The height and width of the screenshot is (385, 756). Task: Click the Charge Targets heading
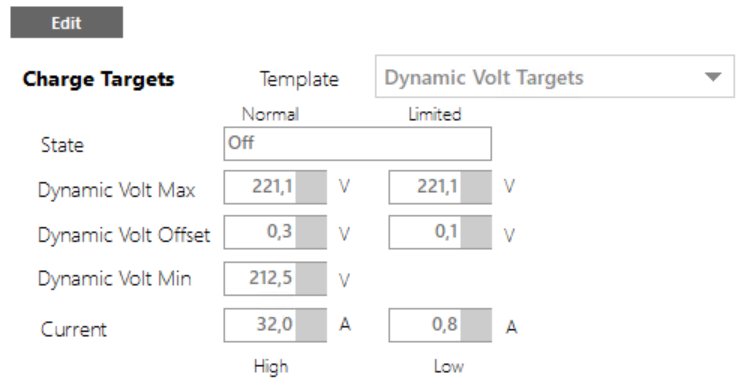[98, 80]
